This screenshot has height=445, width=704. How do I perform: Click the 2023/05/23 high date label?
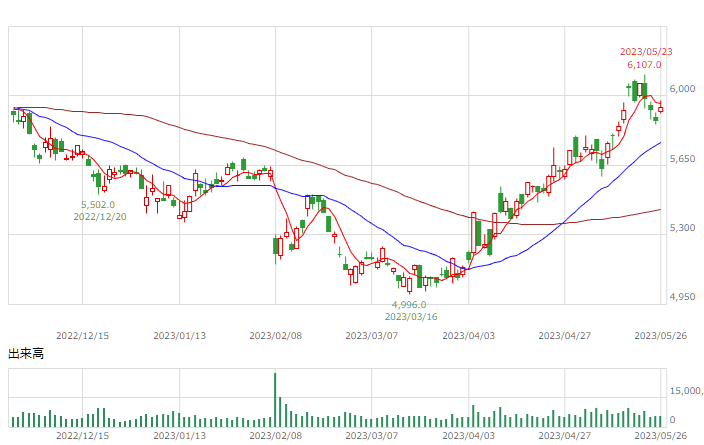click(646, 52)
